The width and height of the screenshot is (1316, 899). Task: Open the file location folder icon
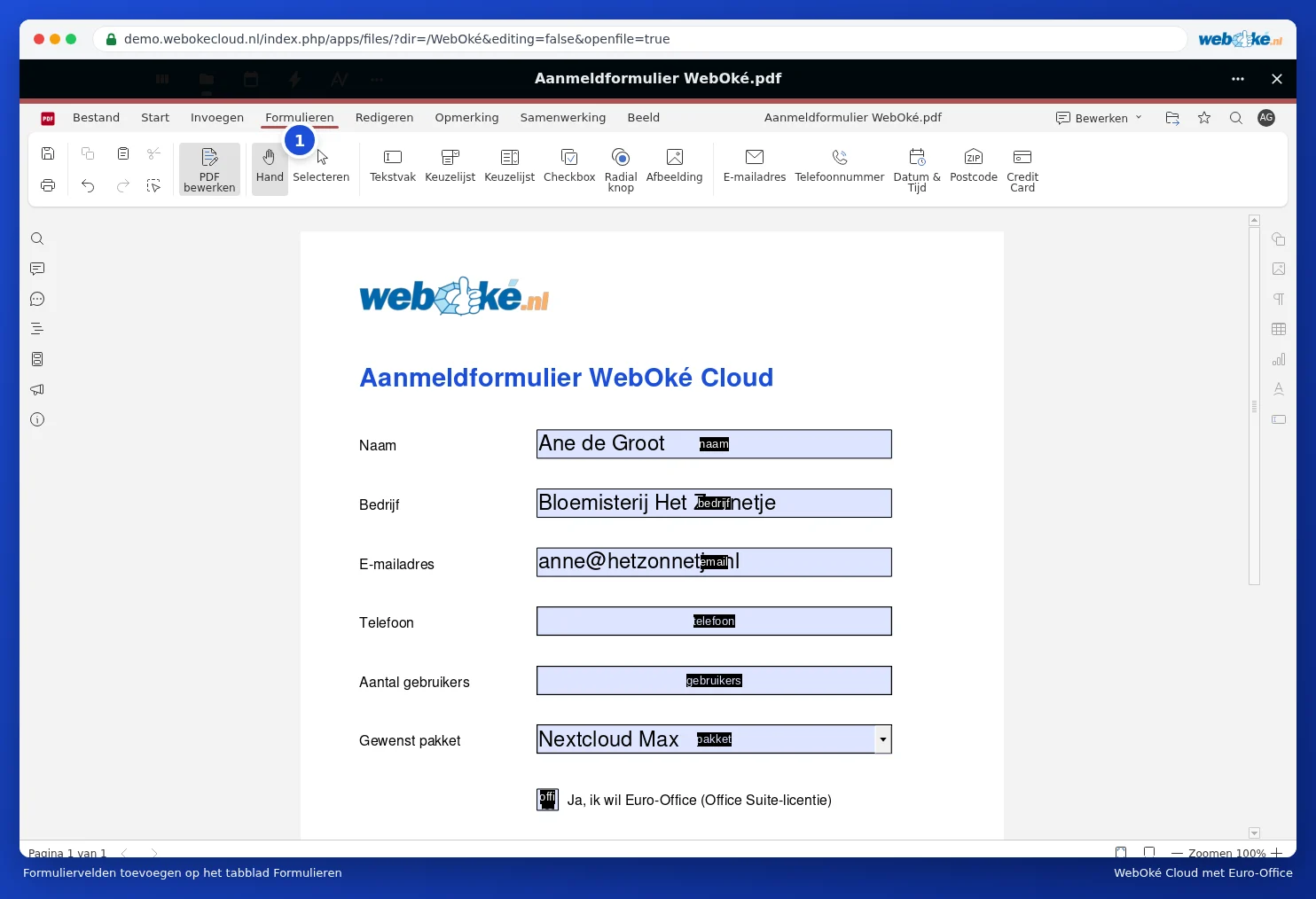[x=1172, y=118]
